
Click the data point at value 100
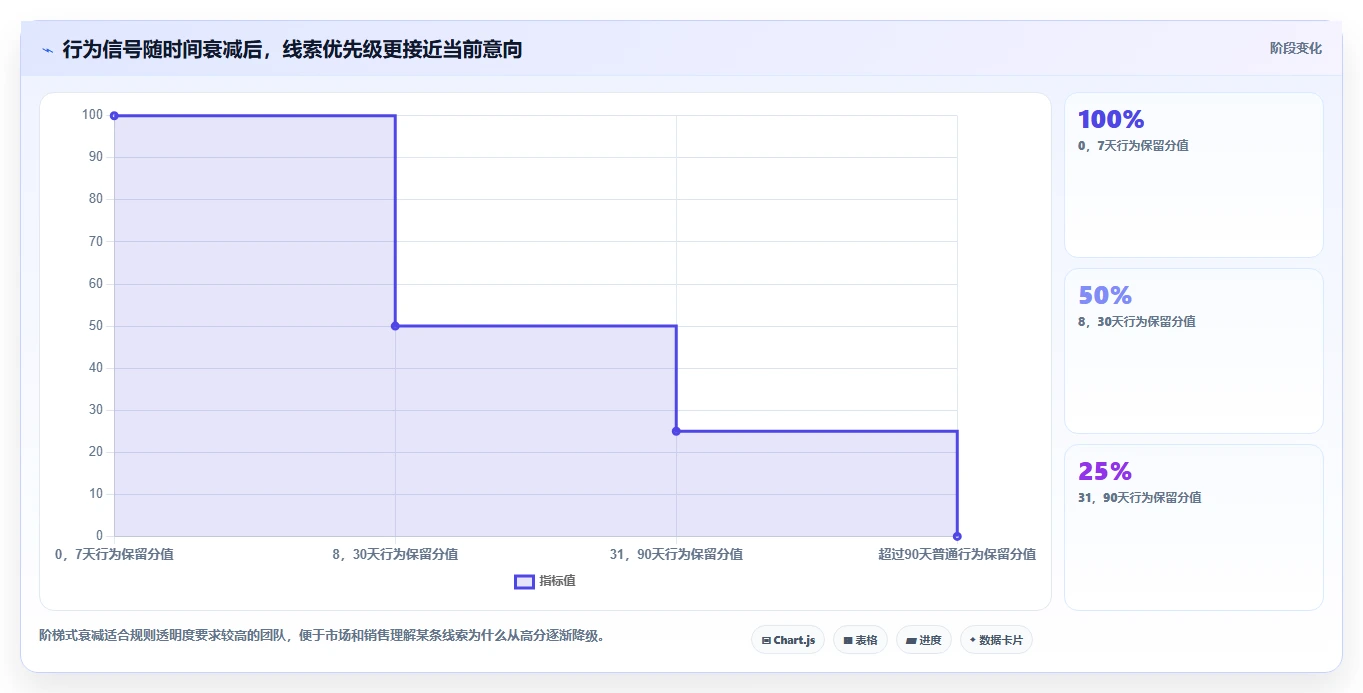(114, 116)
